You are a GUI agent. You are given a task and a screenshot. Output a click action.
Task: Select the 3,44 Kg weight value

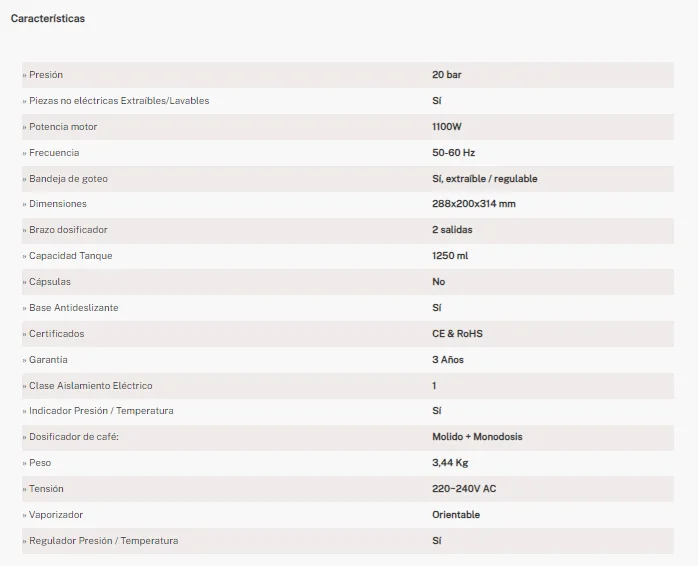click(450, 463)
